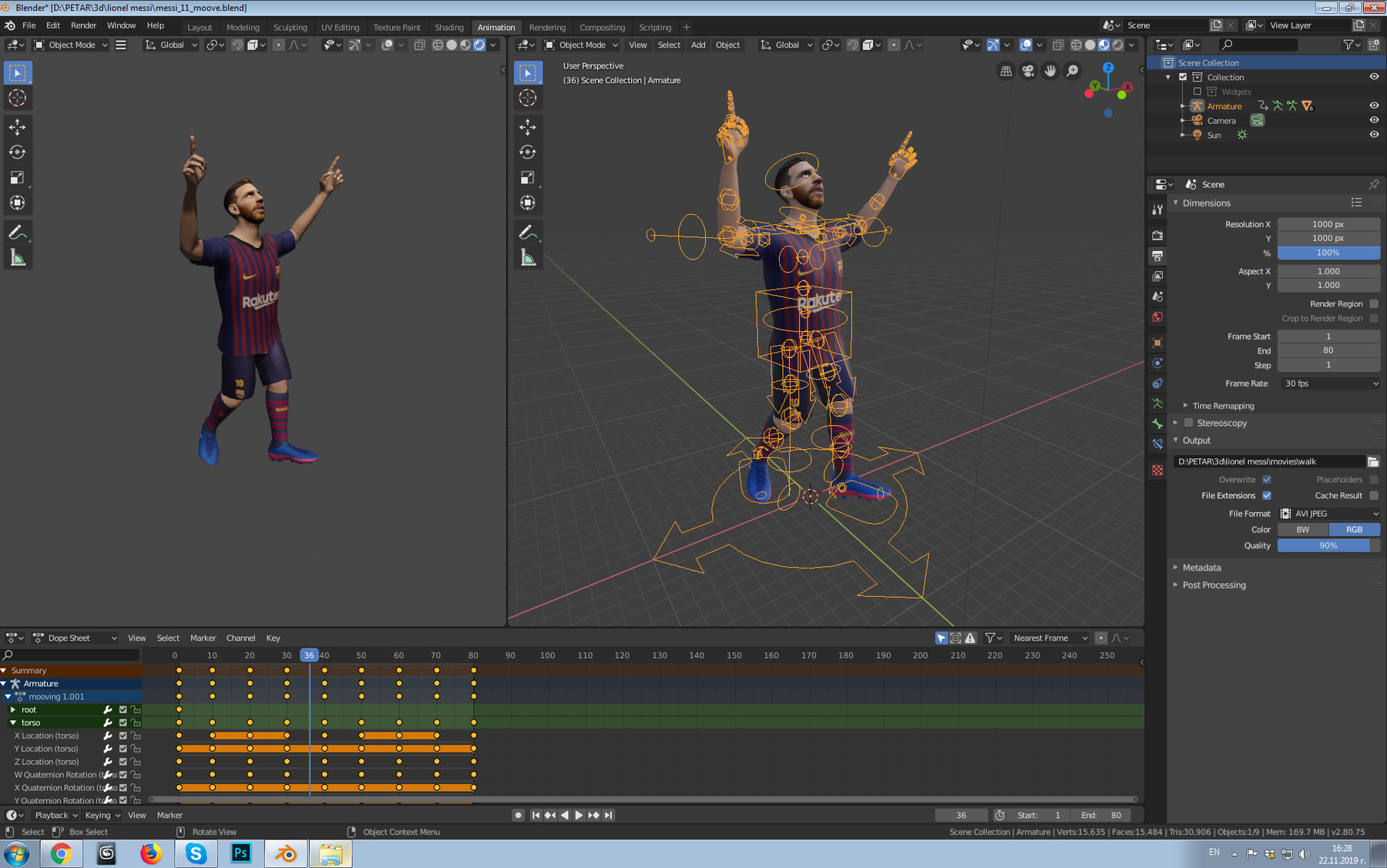The height and width of the screenshot is (868, 1387).
Task: Uncheck the File Extensions checkbox in Output
Action: pos(1268,495)
